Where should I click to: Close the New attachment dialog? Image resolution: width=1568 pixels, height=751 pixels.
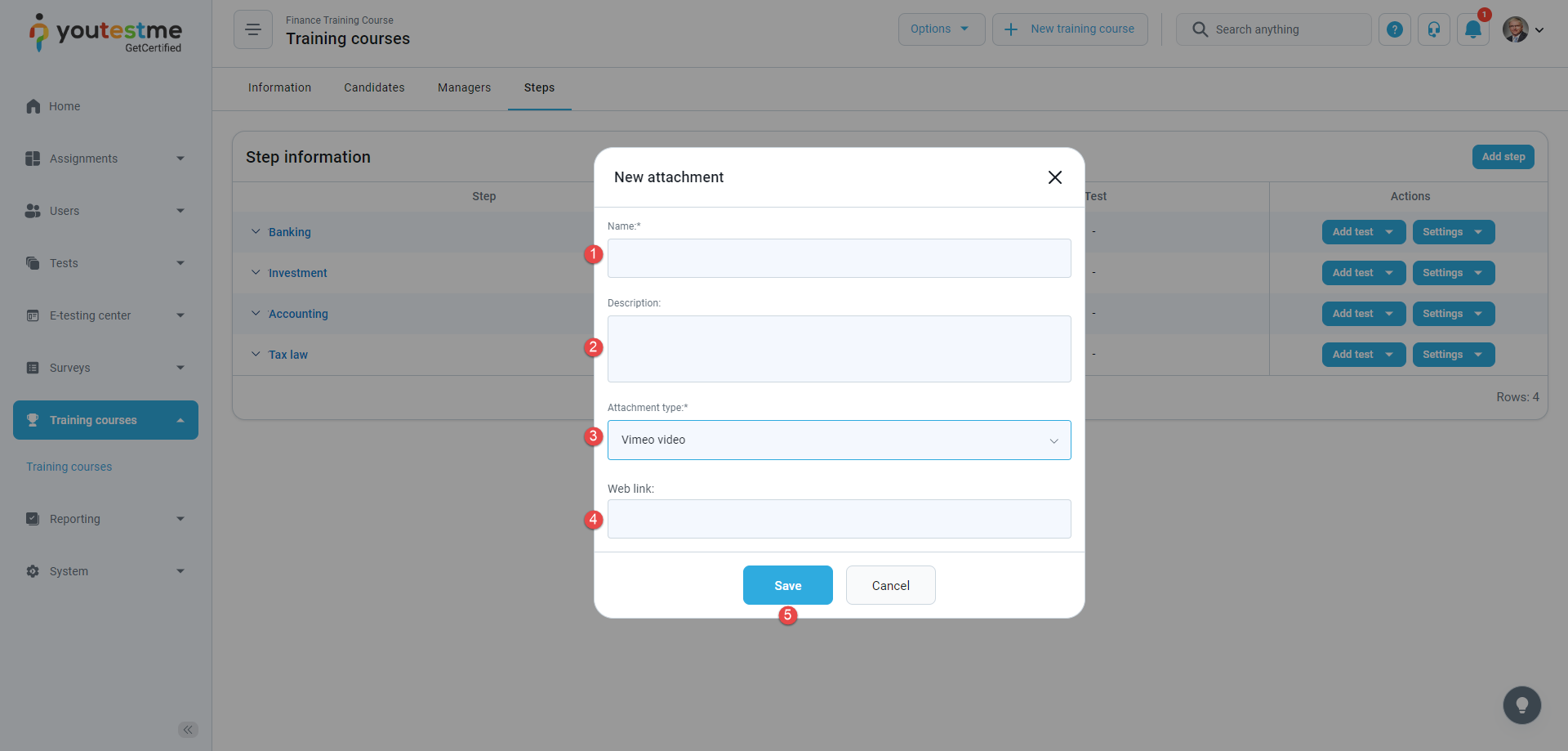coord(1055,177)
